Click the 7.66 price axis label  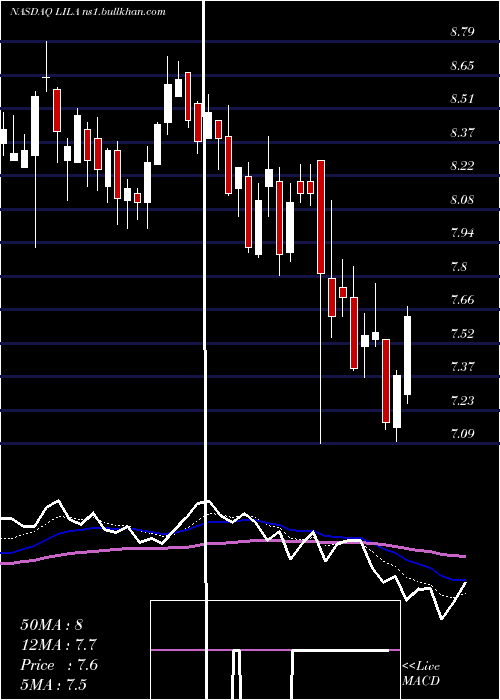pos(462,300)
